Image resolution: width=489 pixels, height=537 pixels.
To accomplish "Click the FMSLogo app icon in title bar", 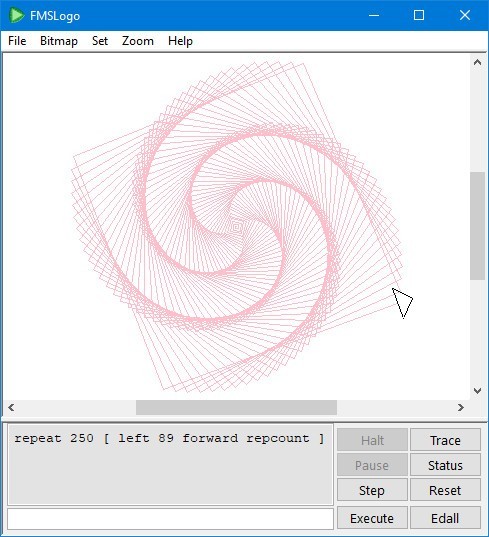I will tap(16, 15).
